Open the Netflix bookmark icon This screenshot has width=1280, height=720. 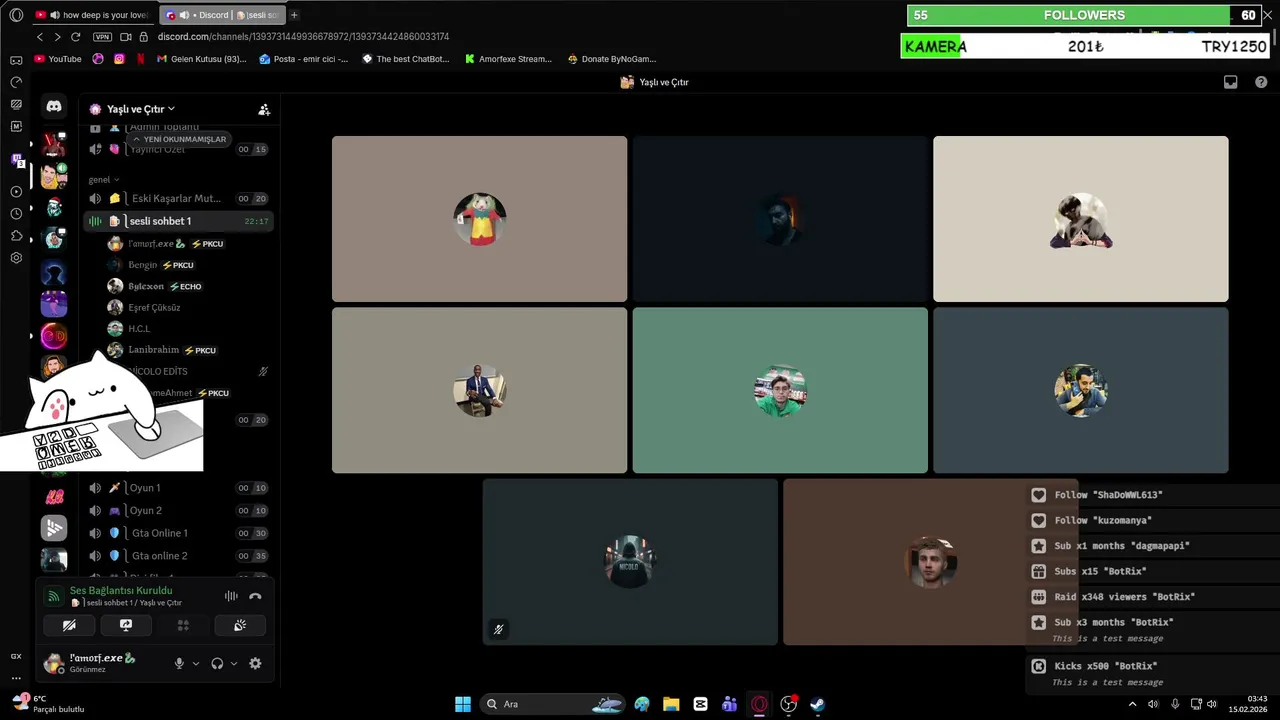click(140, 59)
